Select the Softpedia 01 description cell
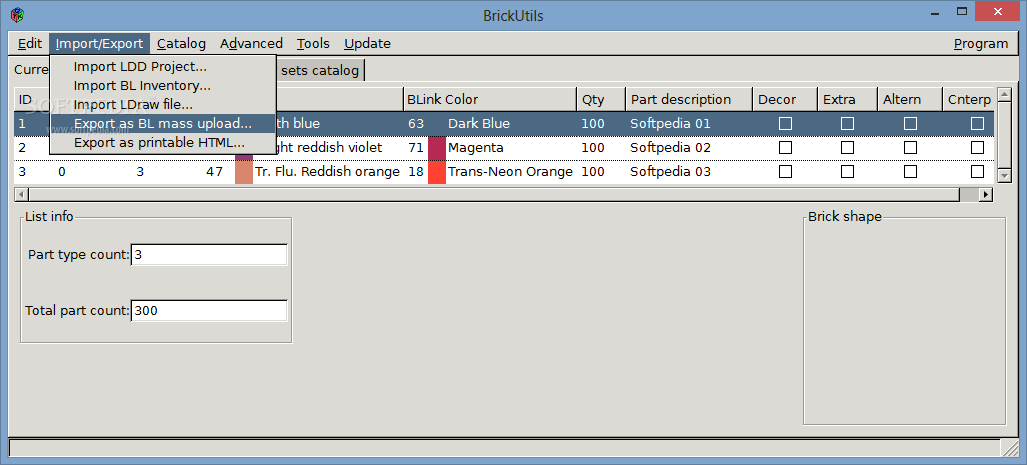The height and width of the screenshot is (465, 1027). [x=670, y=123]
